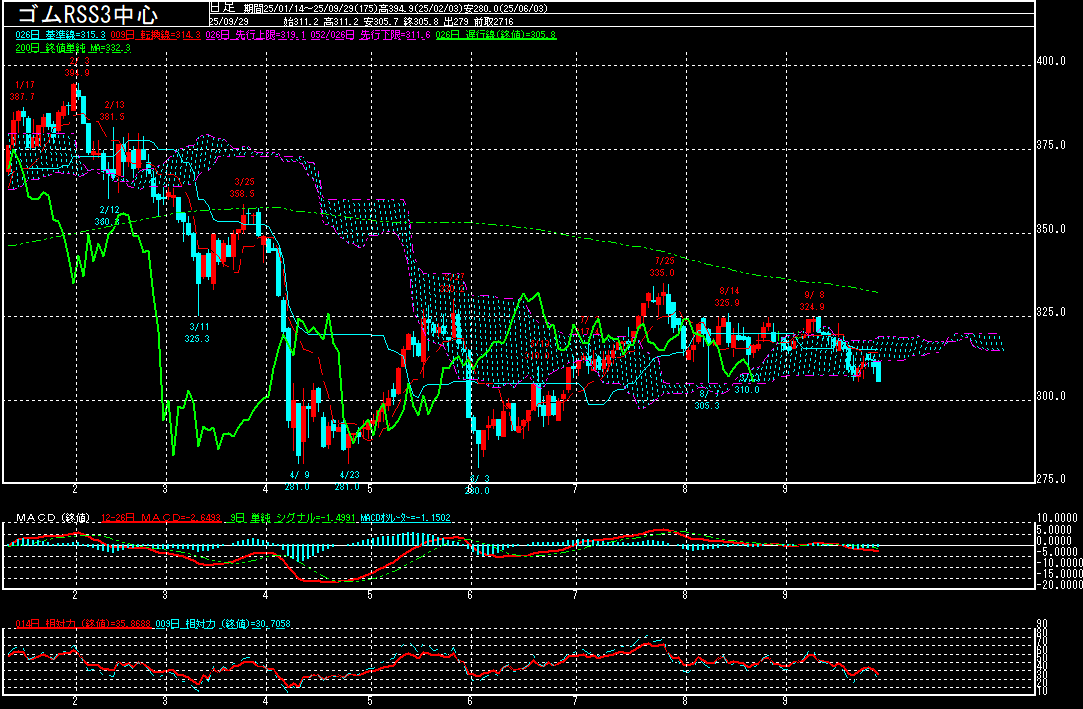
Task: Click the 7/25 high marker at 335.0
Action: [662, 266]
